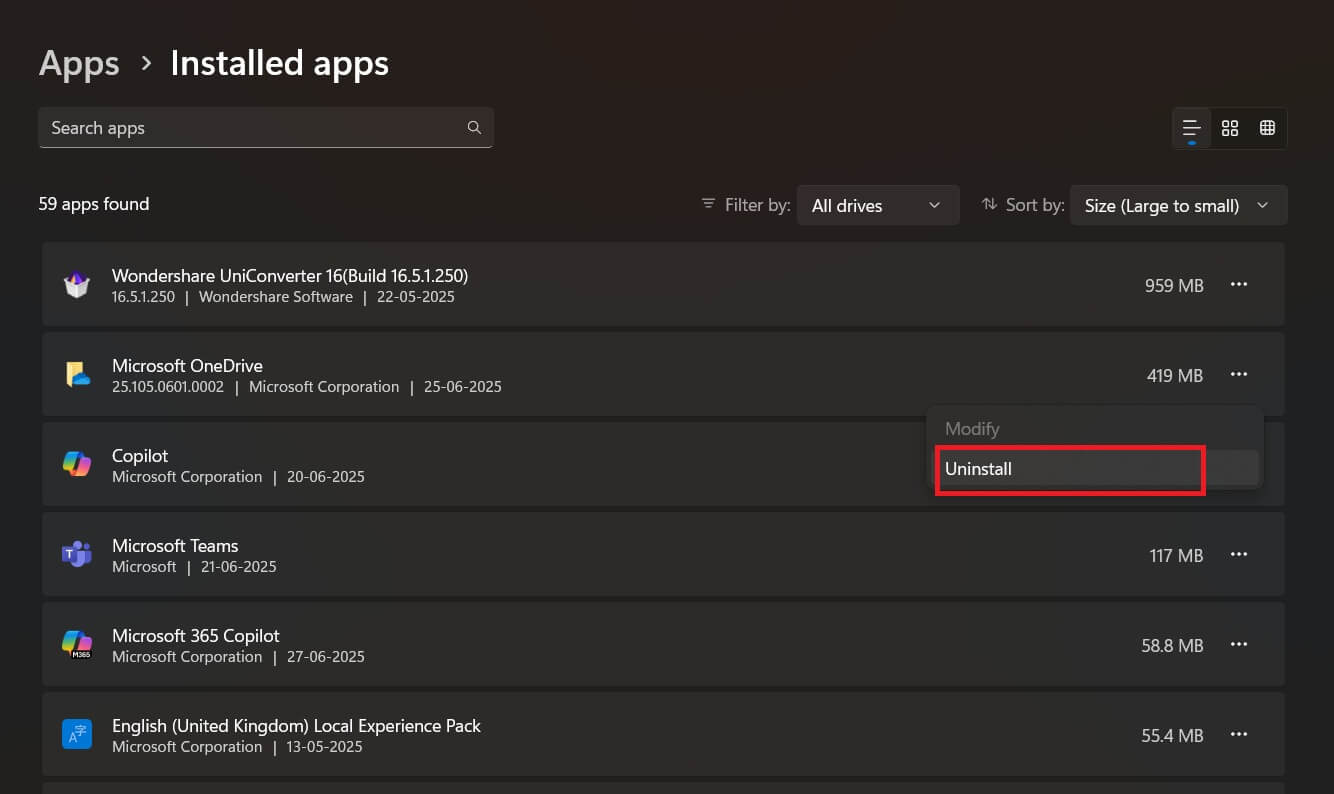Click the filter funnel icon beside Filter by
The width and height of the screenshot is (1334, 794).
(x=708, y=204)
